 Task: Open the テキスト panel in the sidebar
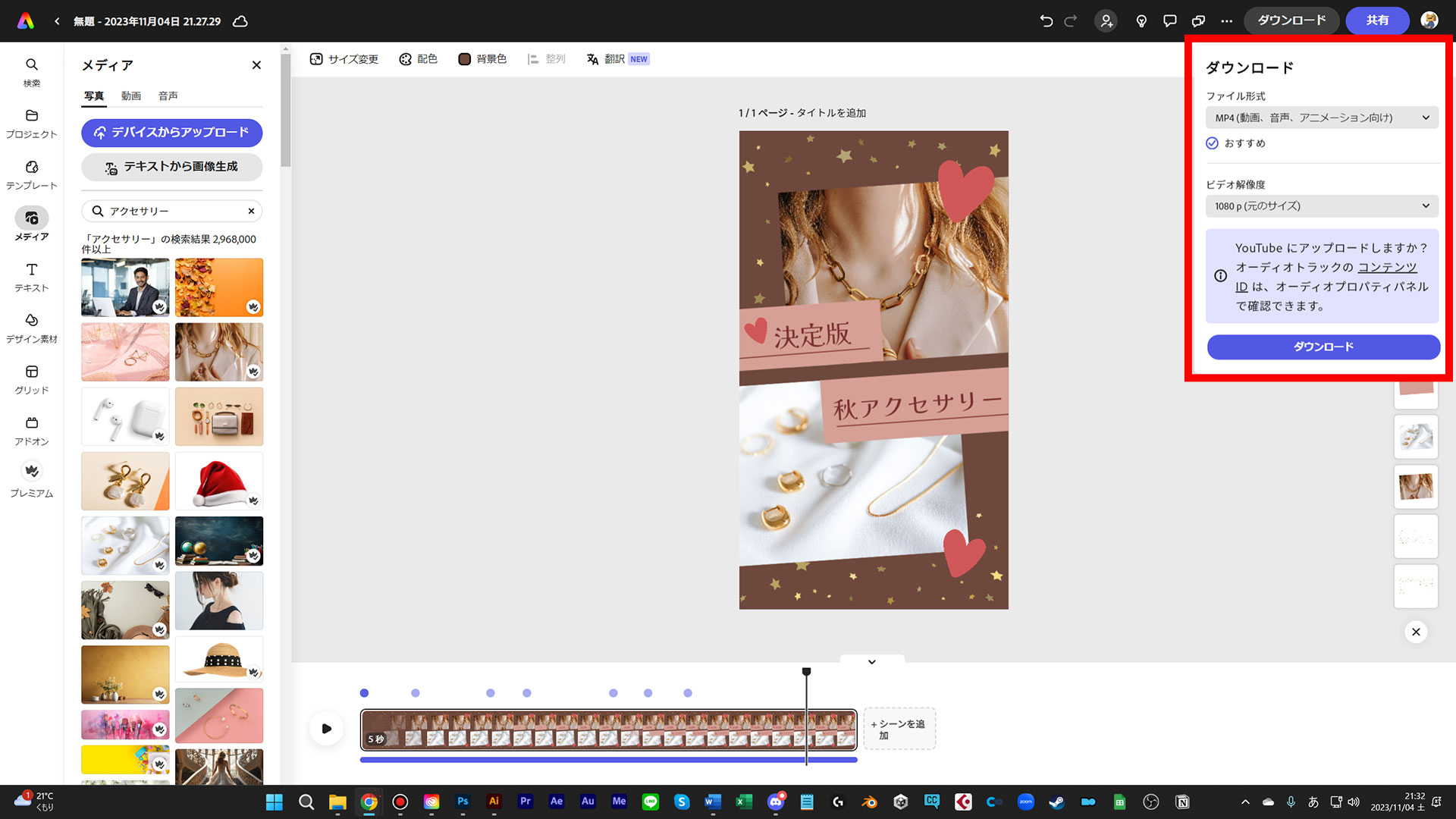pyautogui.click(x=31, y=275)
